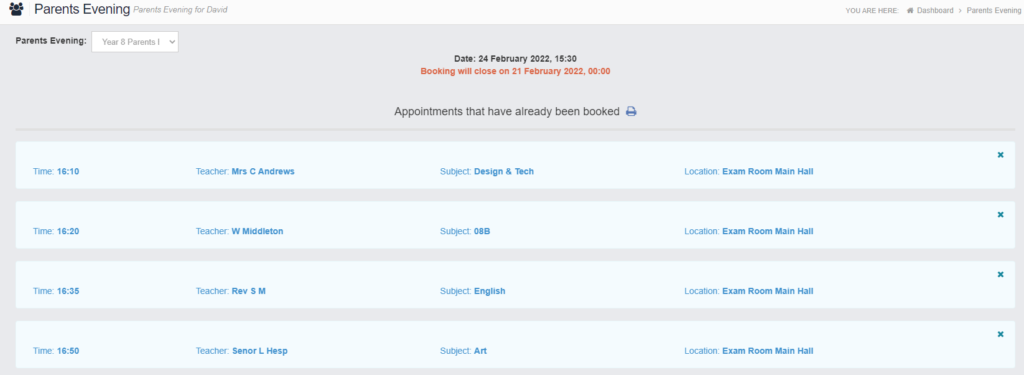Image resolution: width=1024 pixels, height=375 pixels.
Task: Cancel the 16:50 Art appointment
Action: pyautogui.click(x=1000, y=334)
